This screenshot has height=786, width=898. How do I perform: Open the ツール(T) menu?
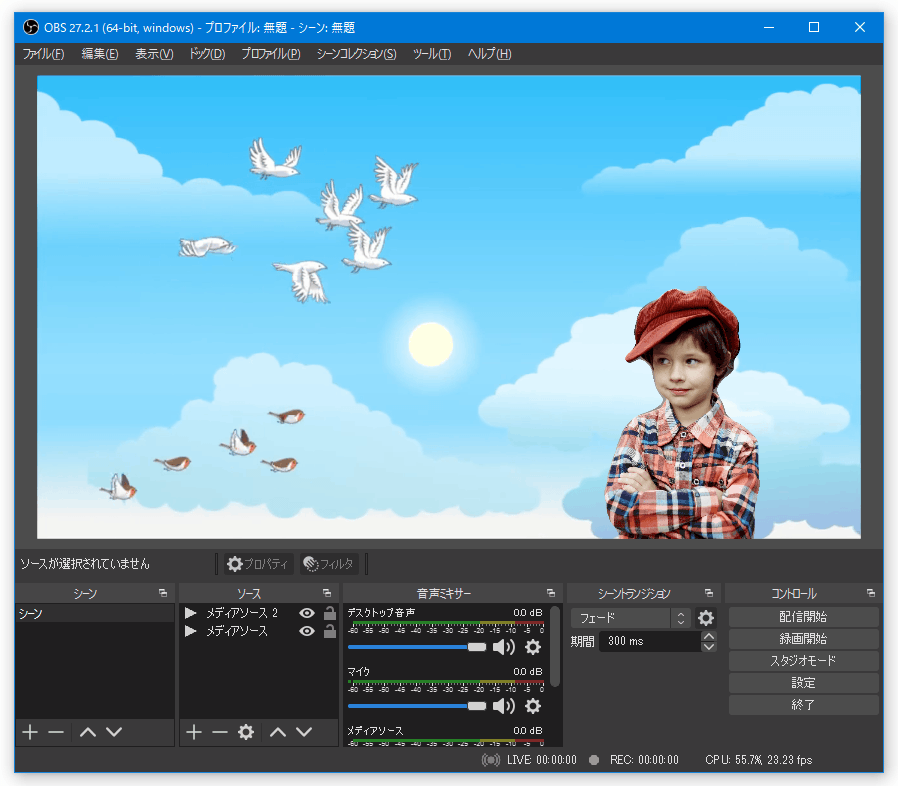point(432,54)
